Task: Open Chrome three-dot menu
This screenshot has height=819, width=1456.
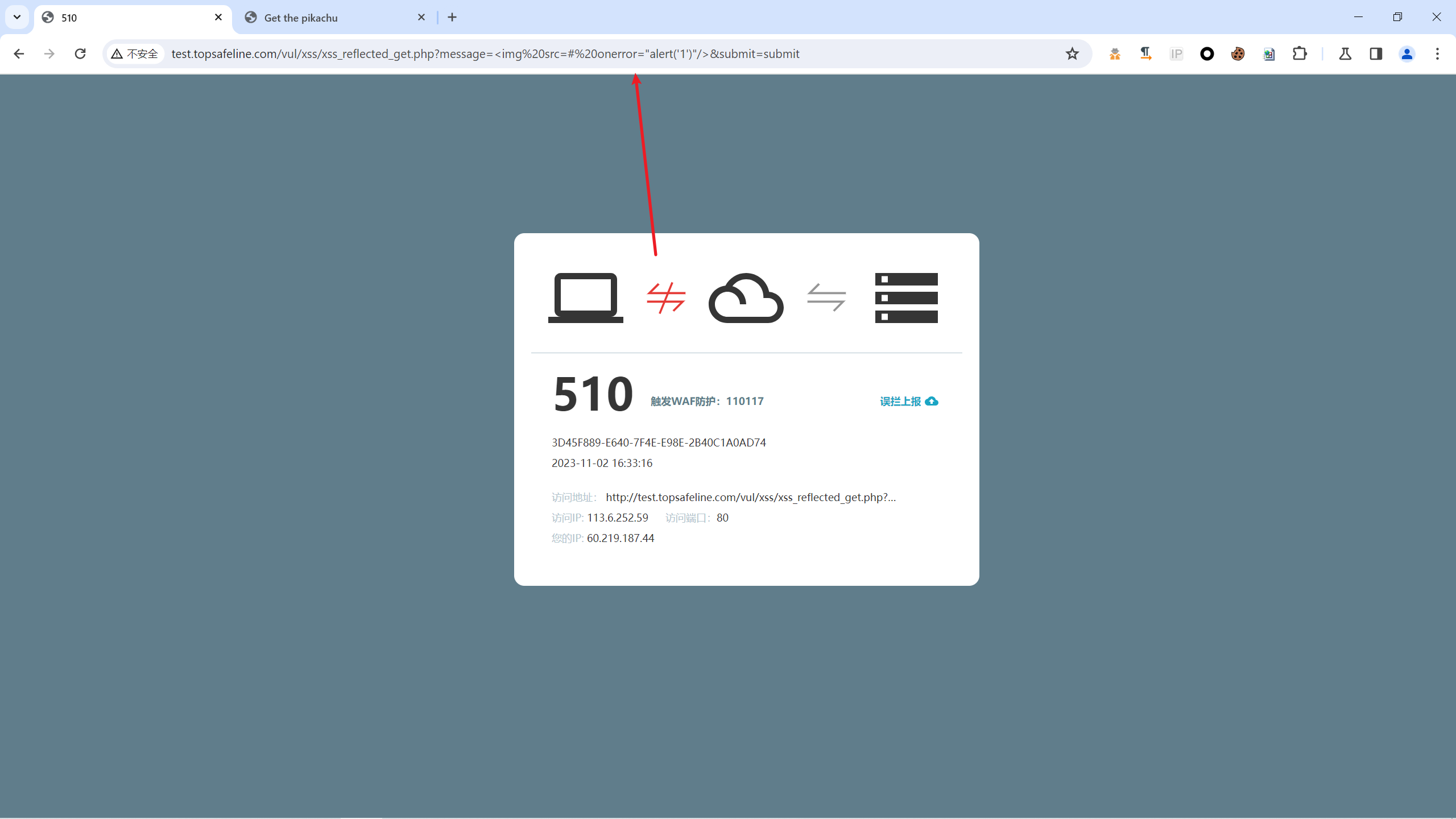Action: coord(1437,53)
